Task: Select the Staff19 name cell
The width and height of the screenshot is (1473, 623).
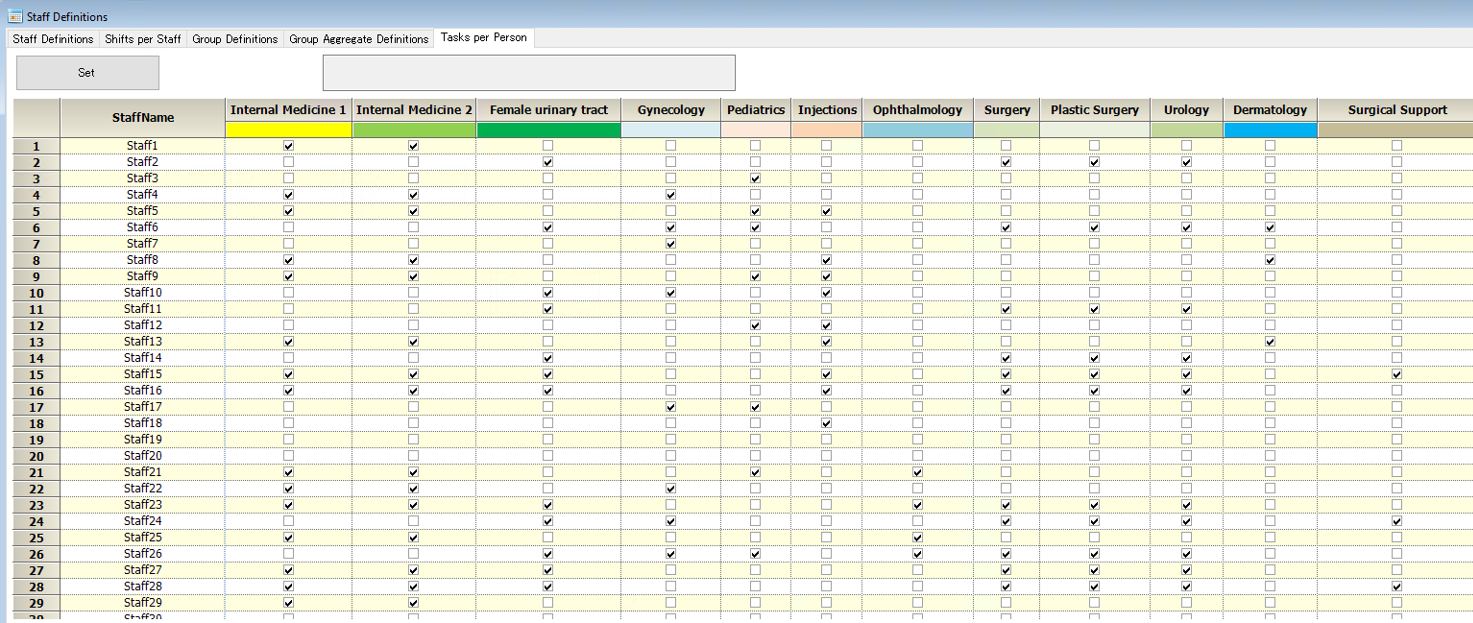Action: (x=143, y=440)
